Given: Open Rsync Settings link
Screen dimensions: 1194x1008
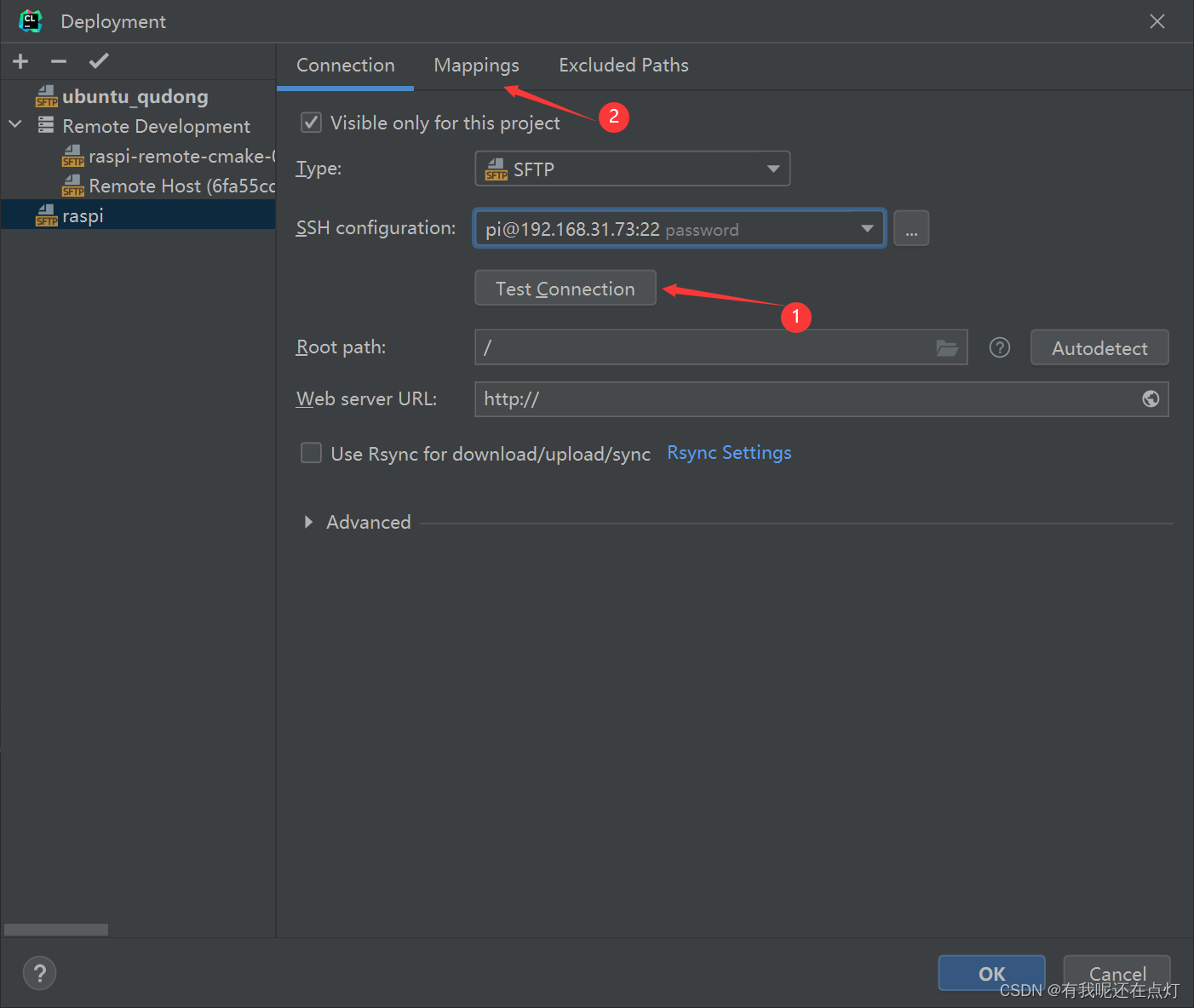Looking at the screenshot, I should coord(728,452).
